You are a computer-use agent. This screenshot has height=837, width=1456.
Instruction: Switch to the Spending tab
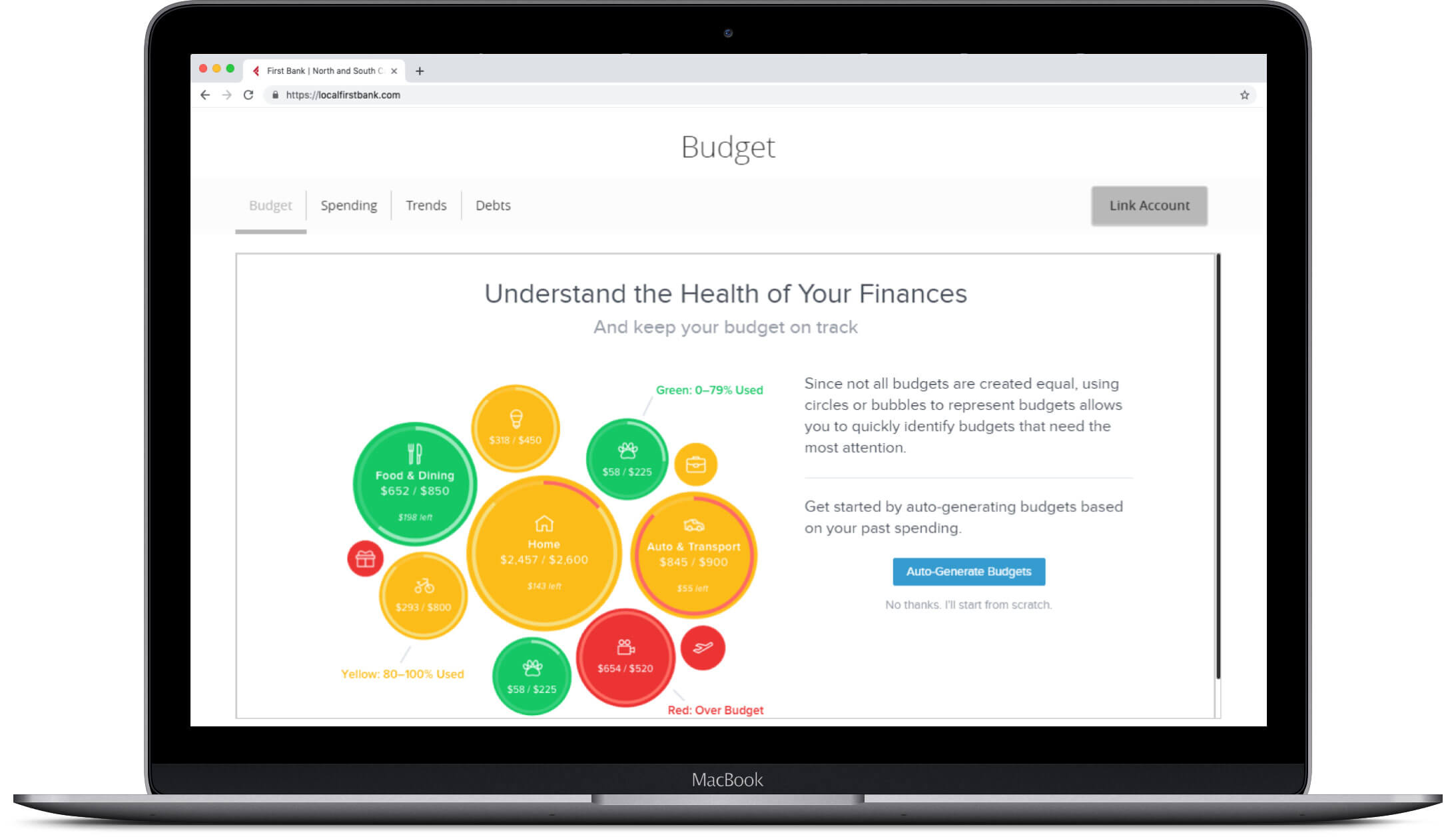(x=349, y=205)
